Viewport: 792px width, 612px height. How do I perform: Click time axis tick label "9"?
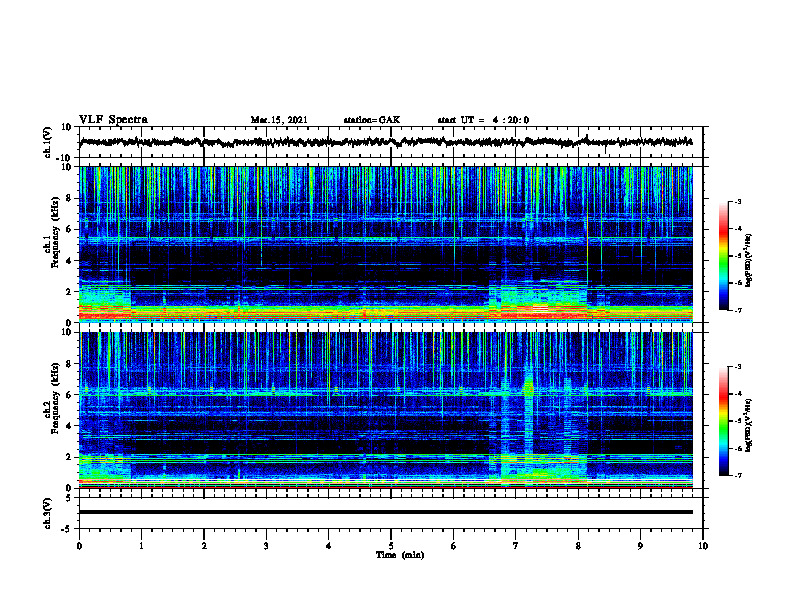640,546
